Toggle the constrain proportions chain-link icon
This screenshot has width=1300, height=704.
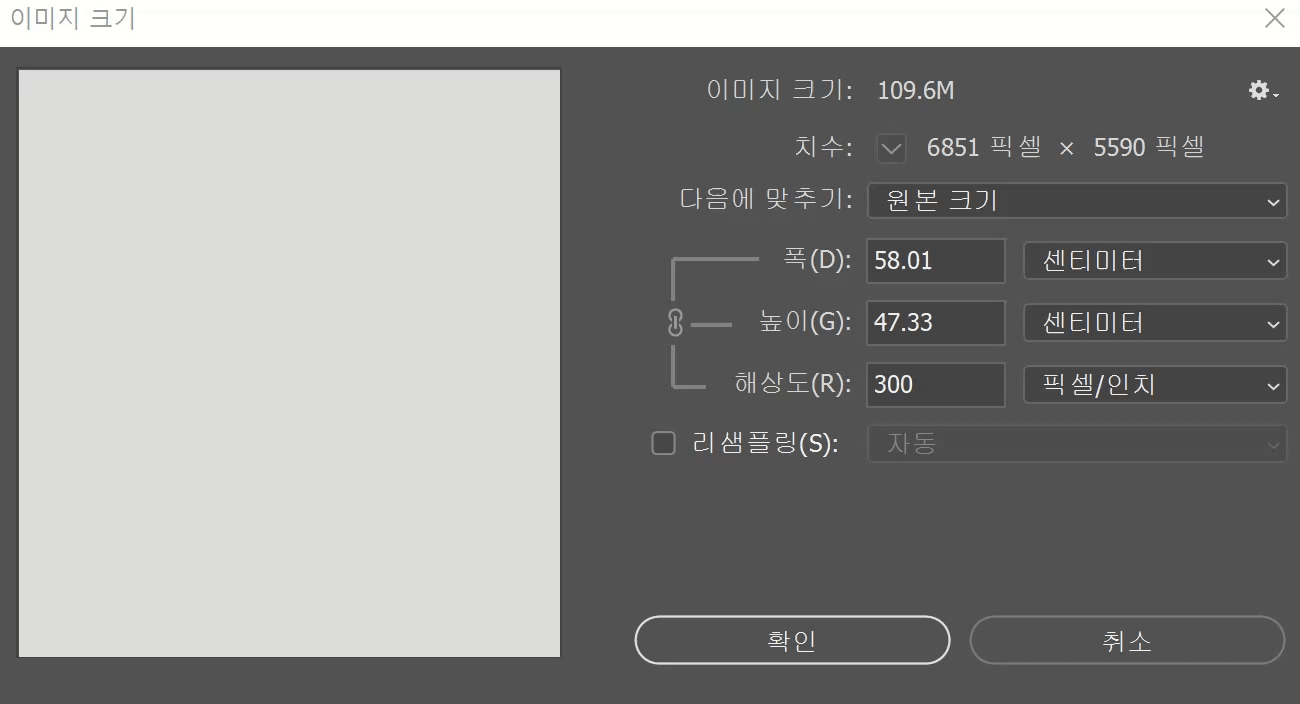tap(675, 323)
